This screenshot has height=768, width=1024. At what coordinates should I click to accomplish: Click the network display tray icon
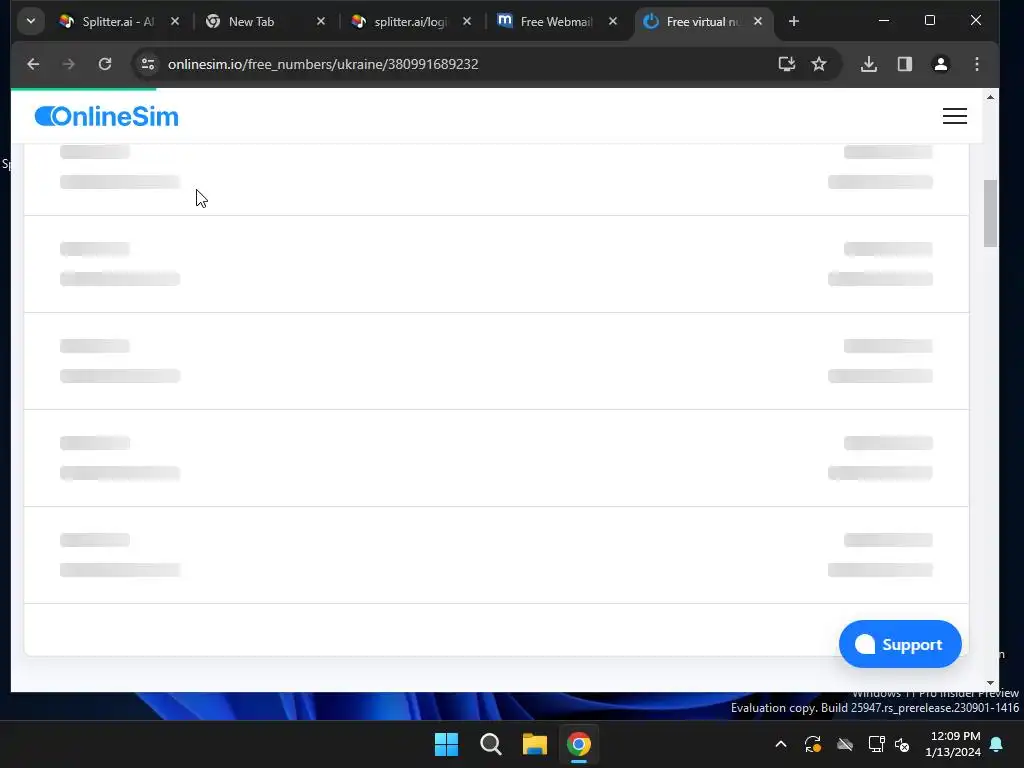[876, 744]
